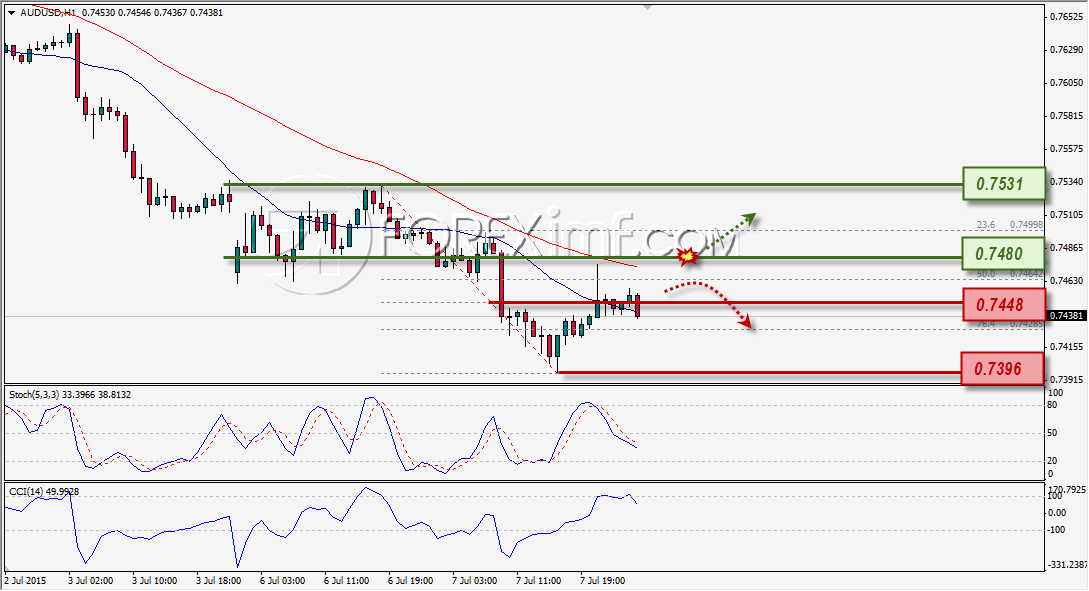1089x591 pixels.
Task: Click the 0.74630 price scale value
Action: [1067, 281]
